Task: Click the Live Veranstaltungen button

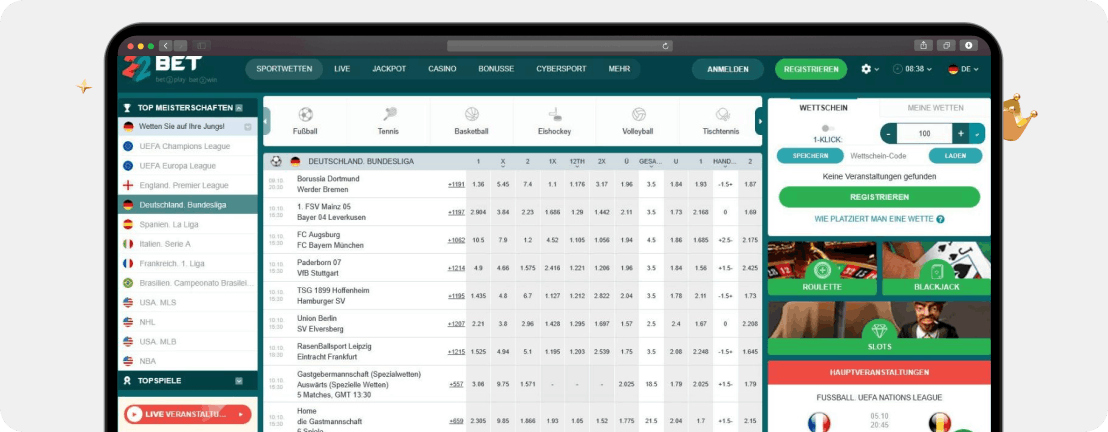Action: pos(187,414)
